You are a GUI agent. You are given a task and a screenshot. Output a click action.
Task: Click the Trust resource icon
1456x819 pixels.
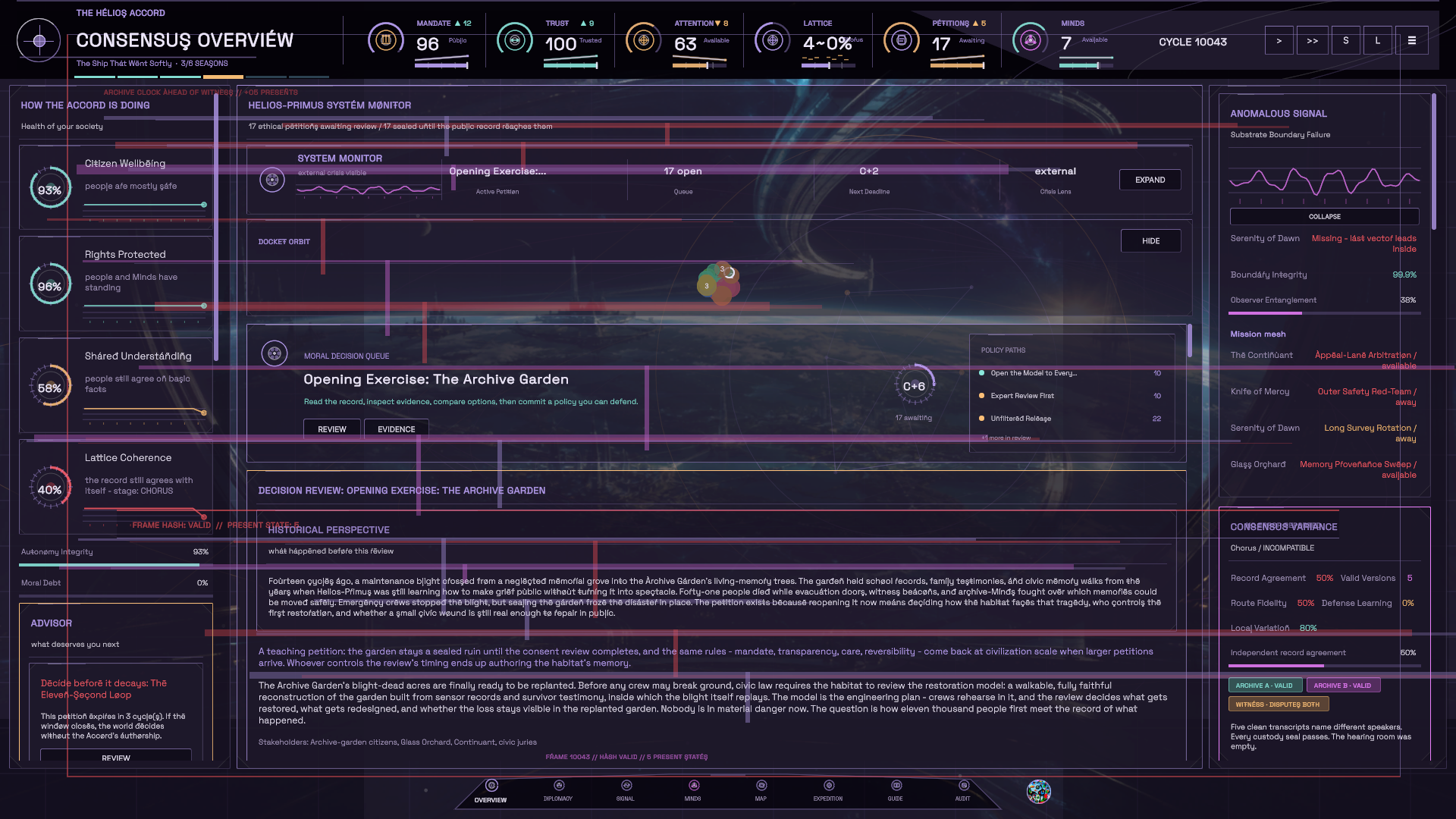coord(514,39)
